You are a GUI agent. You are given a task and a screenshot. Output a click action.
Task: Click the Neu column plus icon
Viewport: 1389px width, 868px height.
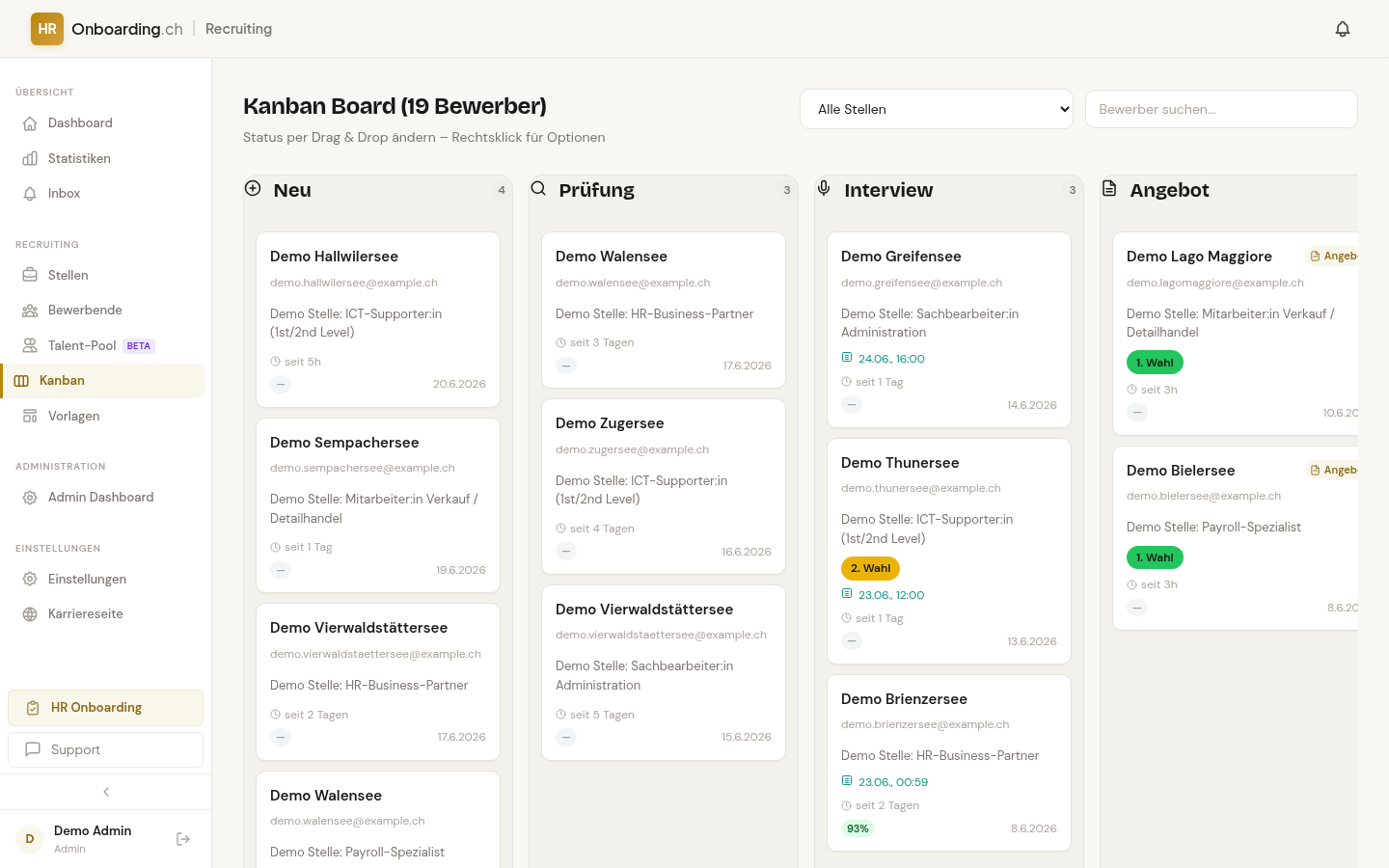(253, 188)
